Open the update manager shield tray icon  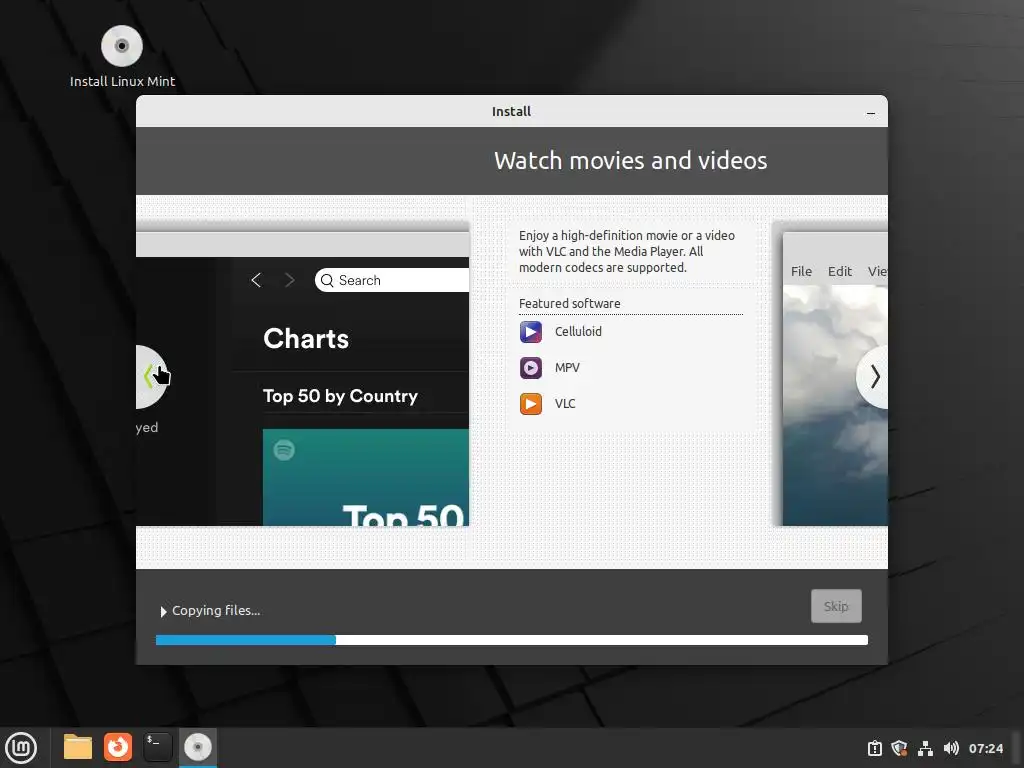(899, 748)
